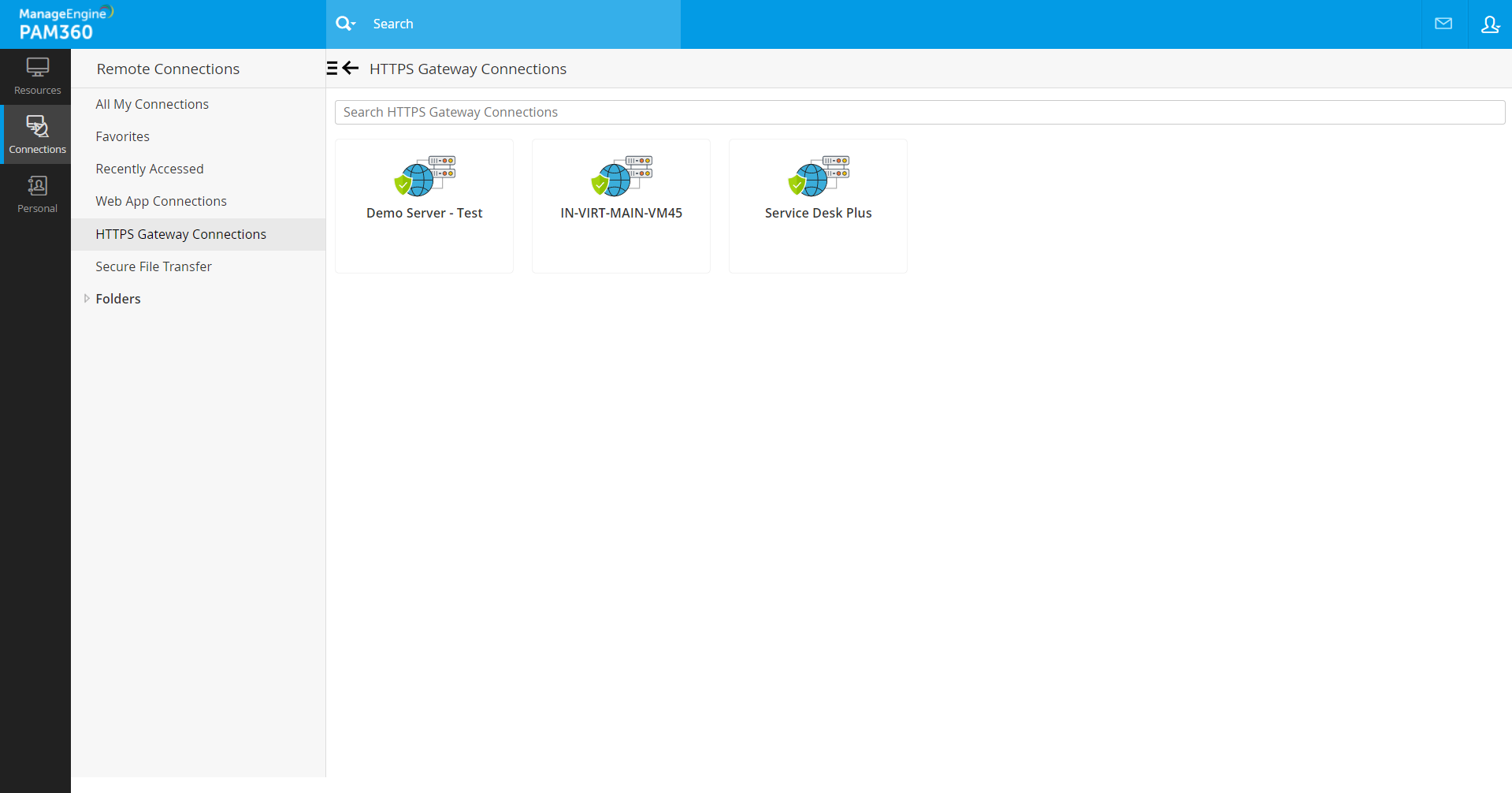
Task: Collapse the menu using the hamburger icon
Action: (332, 68)
